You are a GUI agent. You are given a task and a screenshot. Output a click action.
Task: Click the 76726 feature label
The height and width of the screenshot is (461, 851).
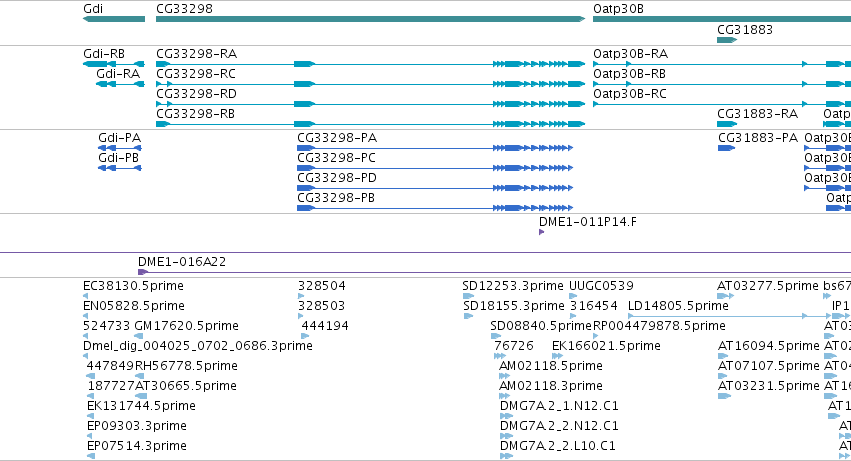point(514,346)
